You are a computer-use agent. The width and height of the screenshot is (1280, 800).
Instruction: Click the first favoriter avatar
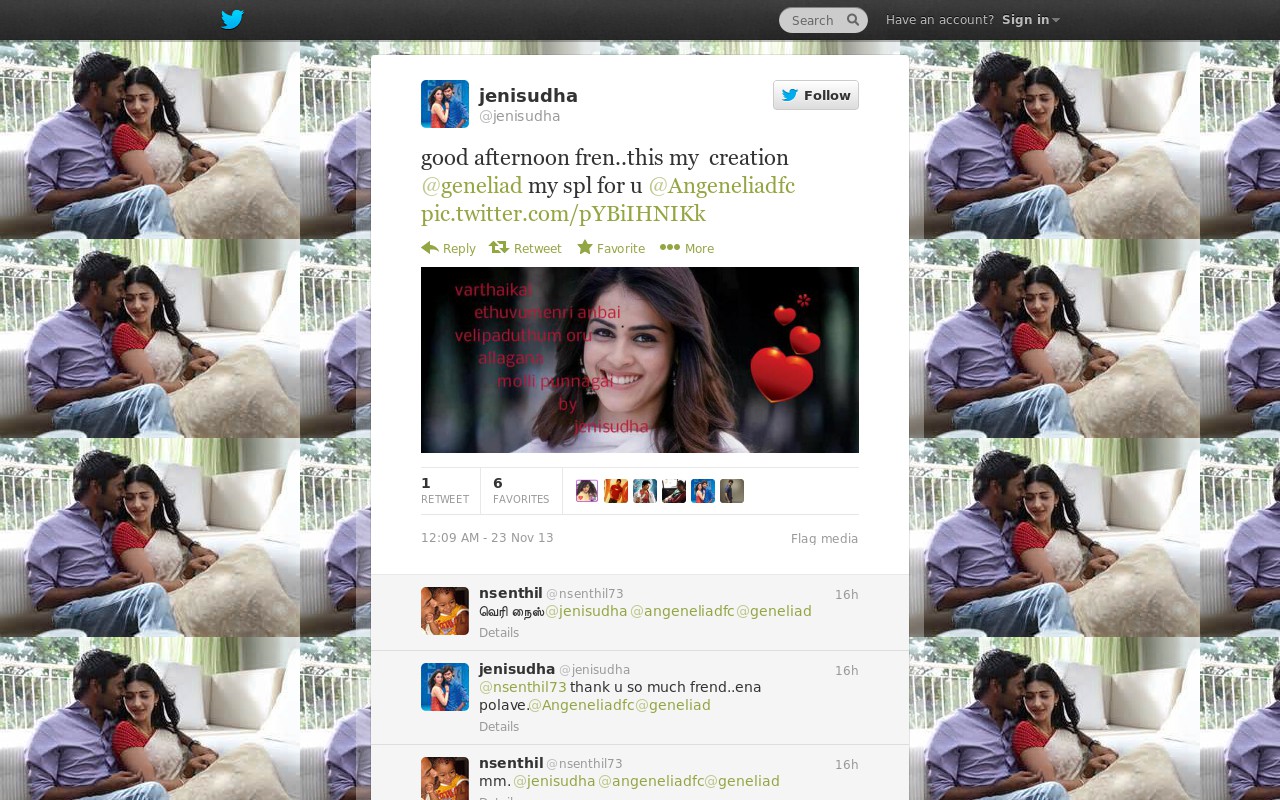coord(587,491)
